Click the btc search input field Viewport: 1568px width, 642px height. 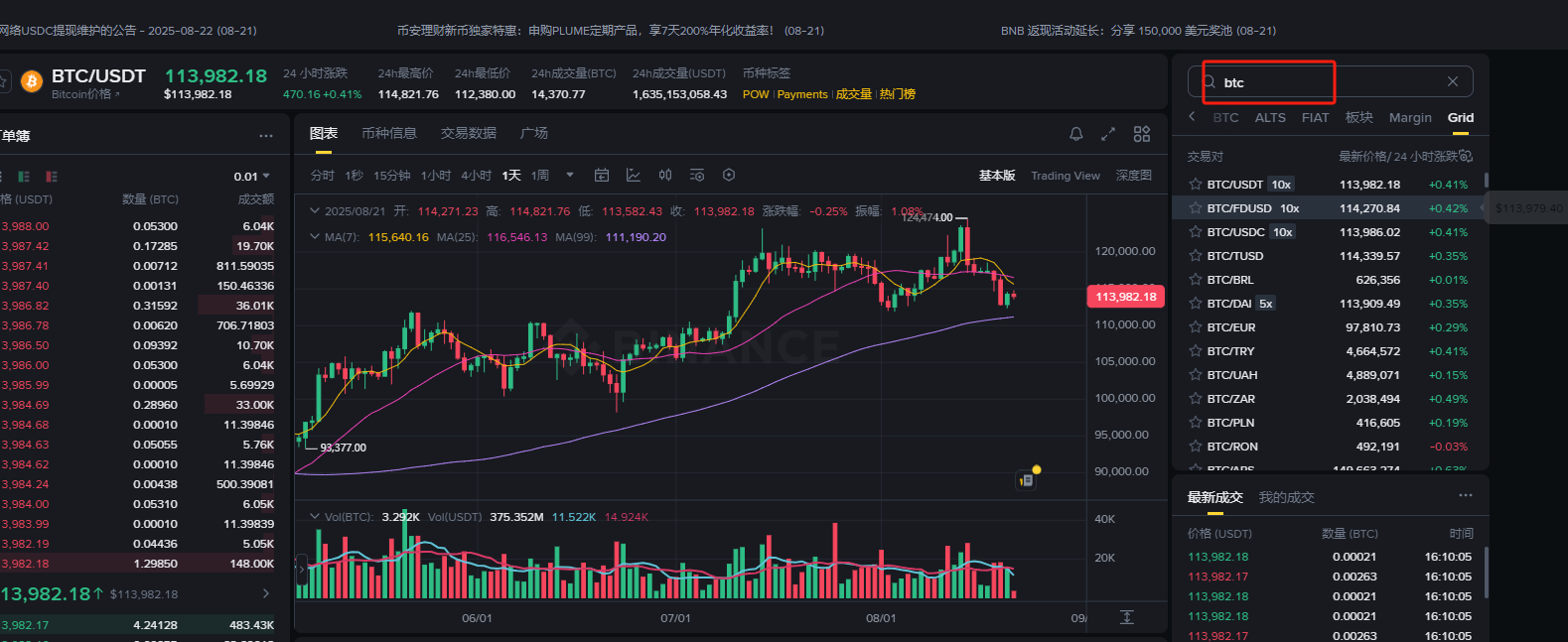coord(1331,81)
